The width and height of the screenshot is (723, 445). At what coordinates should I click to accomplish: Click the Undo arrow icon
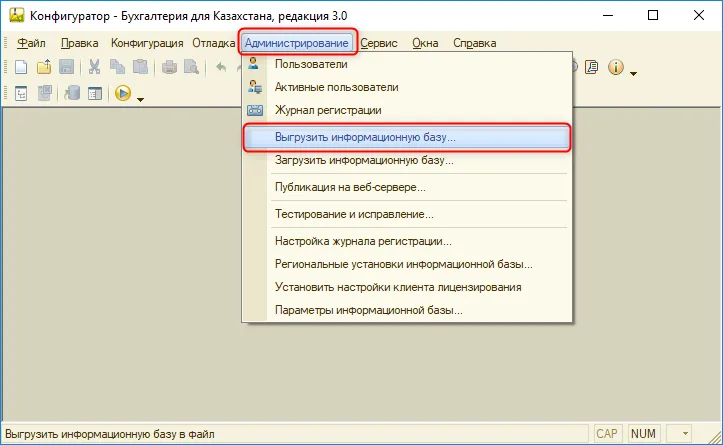click(221, 67)
